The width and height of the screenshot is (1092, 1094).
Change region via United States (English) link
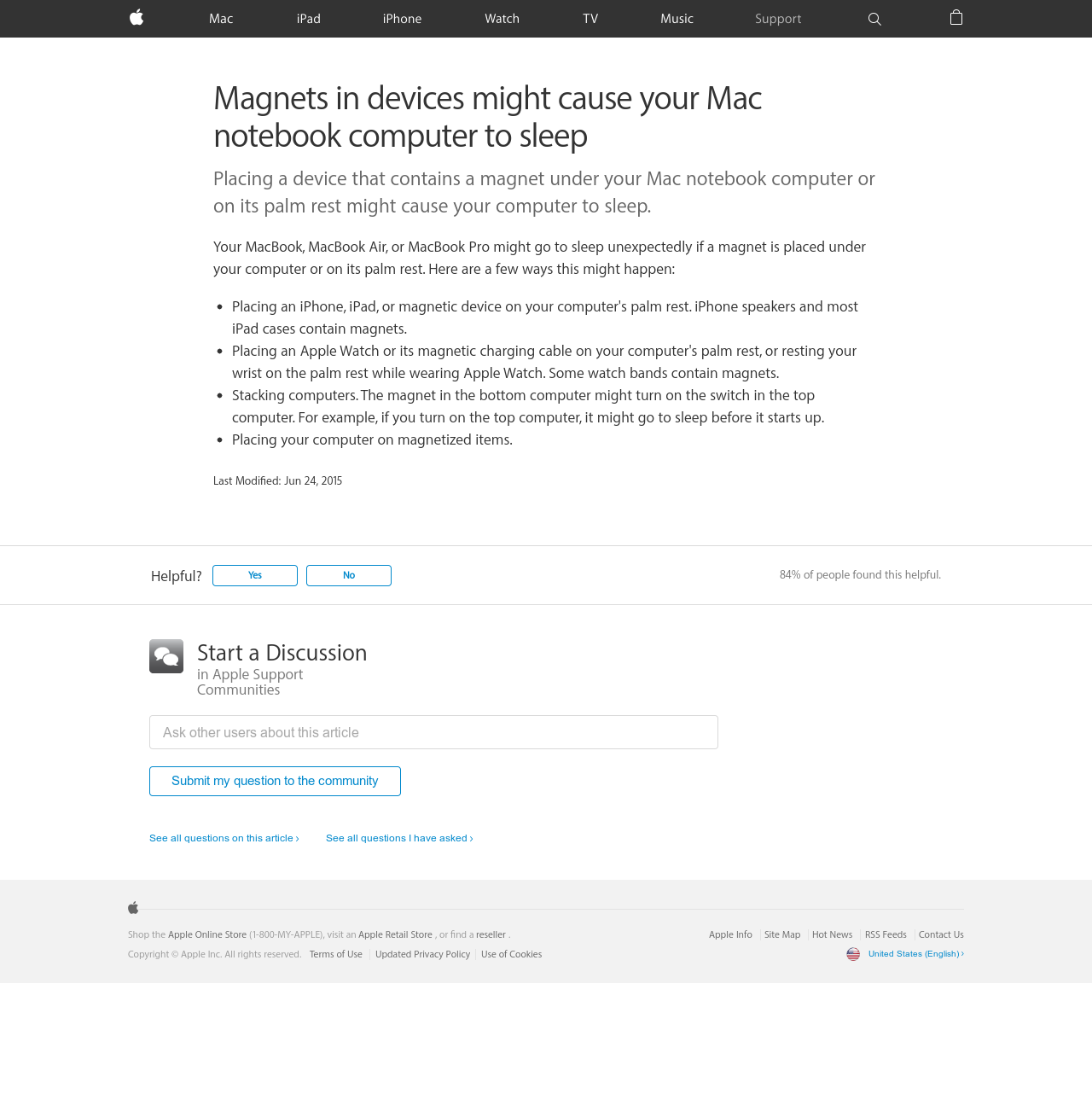pos(916,954)
